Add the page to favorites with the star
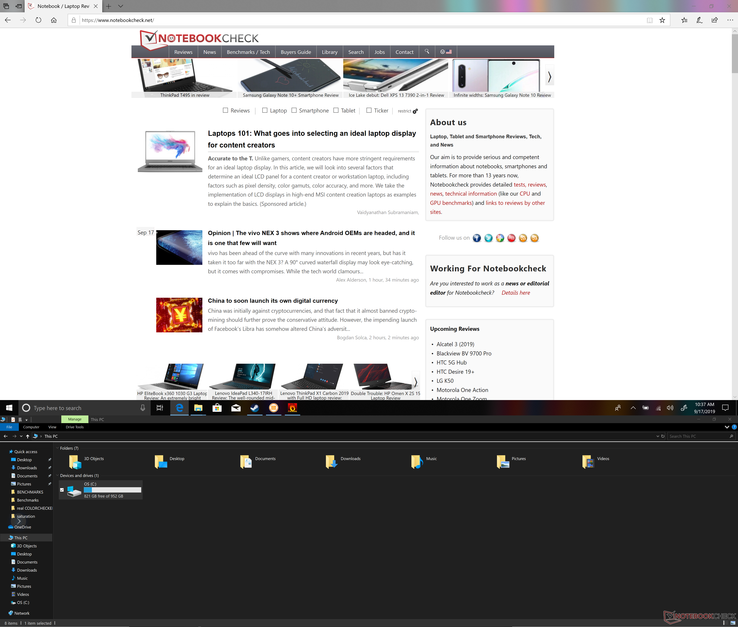 tap(662, 20)
